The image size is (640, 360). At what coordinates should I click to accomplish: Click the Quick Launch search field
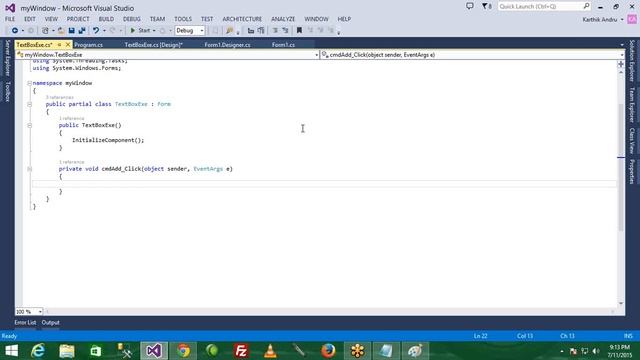pyautogui.click(x=544, y=7)
